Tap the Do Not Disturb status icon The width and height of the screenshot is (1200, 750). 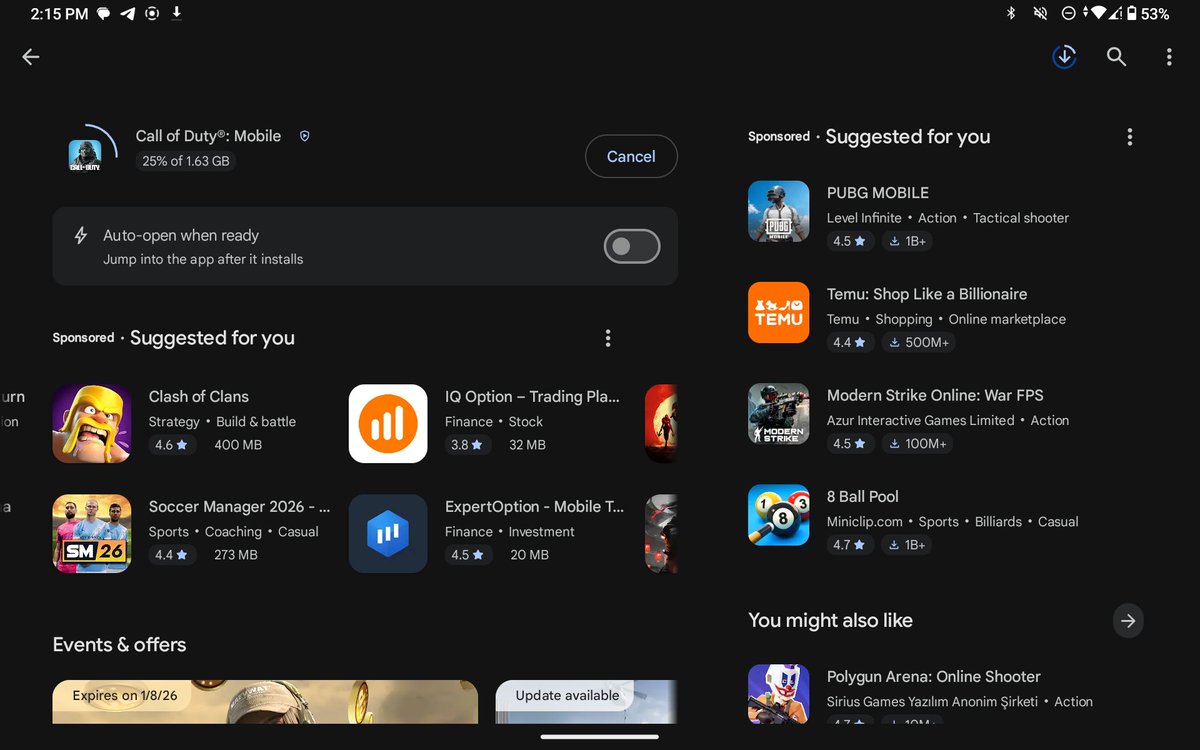[x=1068, y=14]
